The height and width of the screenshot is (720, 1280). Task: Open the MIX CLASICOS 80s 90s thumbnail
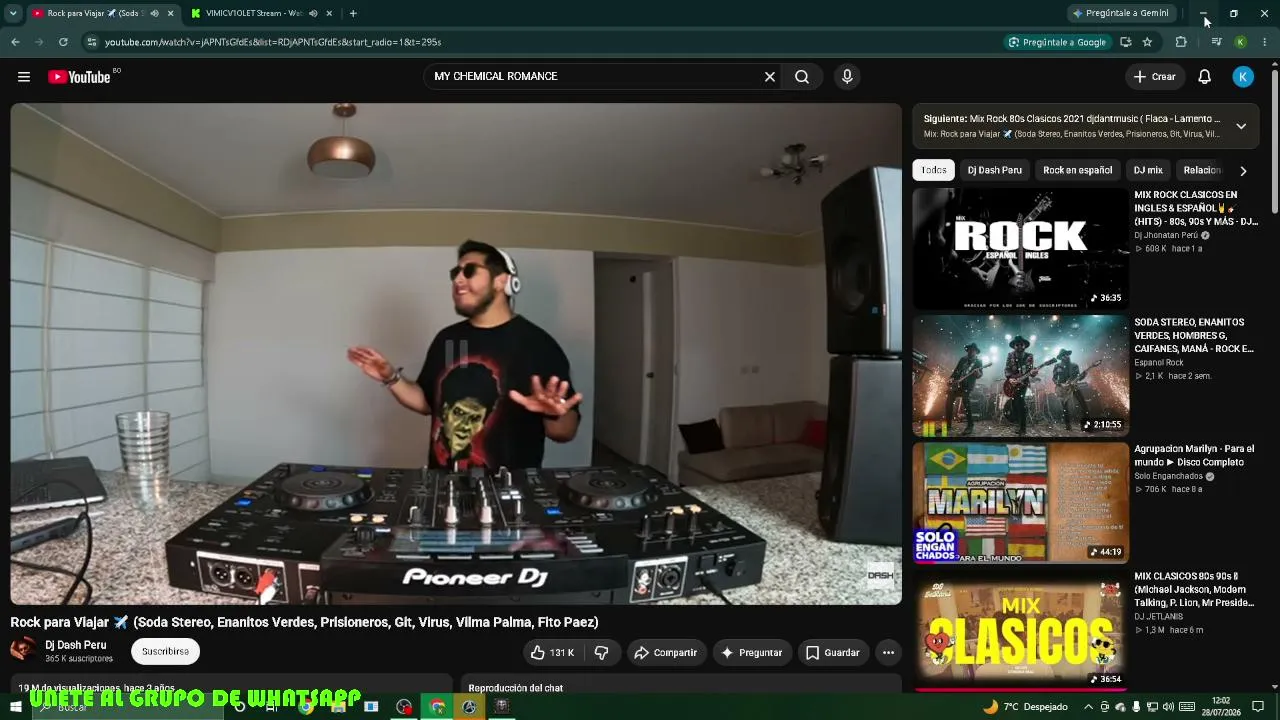(x=1020, y=630)
